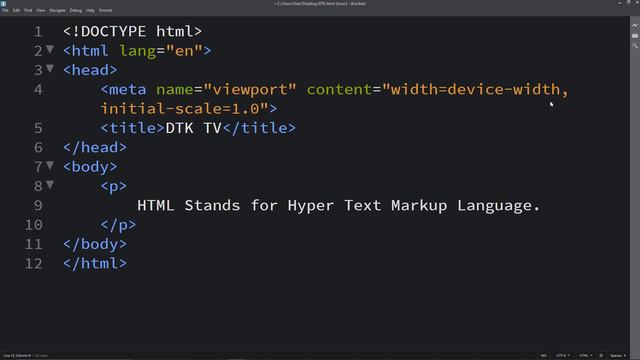Click line number 12 in the gutter
Image resolution: width=640 pixels, height=360 pixels.
(34, 263)
